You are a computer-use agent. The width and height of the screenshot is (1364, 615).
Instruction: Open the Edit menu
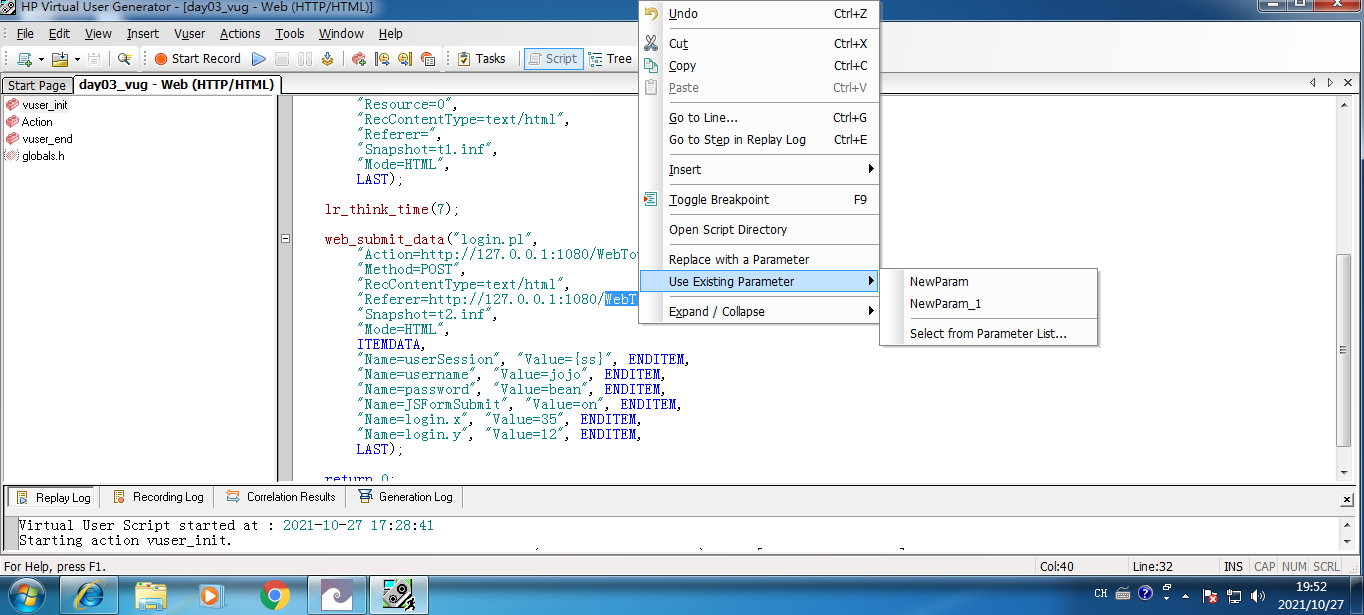59,34
